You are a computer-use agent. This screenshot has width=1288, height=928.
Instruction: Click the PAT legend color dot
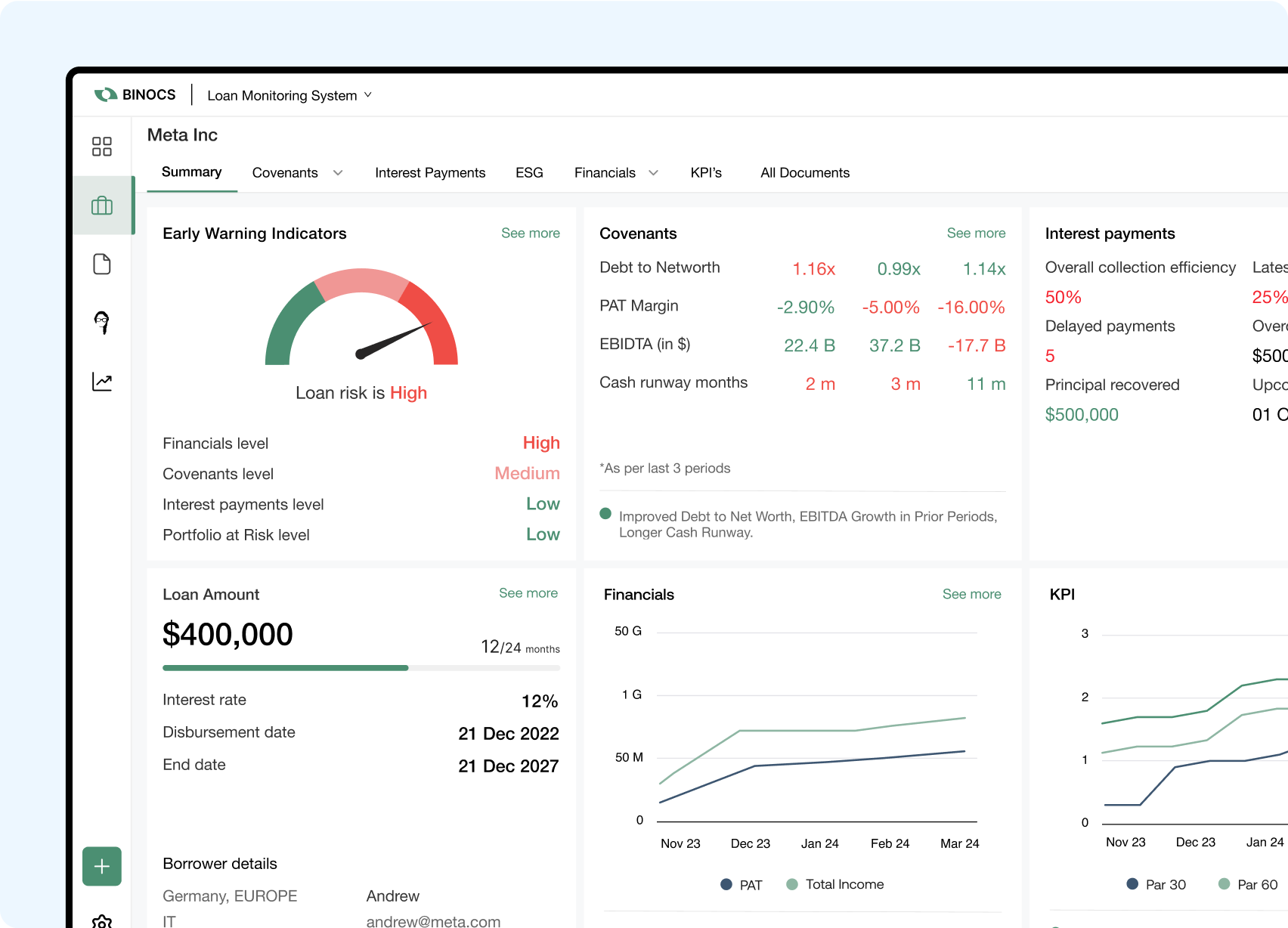coord(726,884)
